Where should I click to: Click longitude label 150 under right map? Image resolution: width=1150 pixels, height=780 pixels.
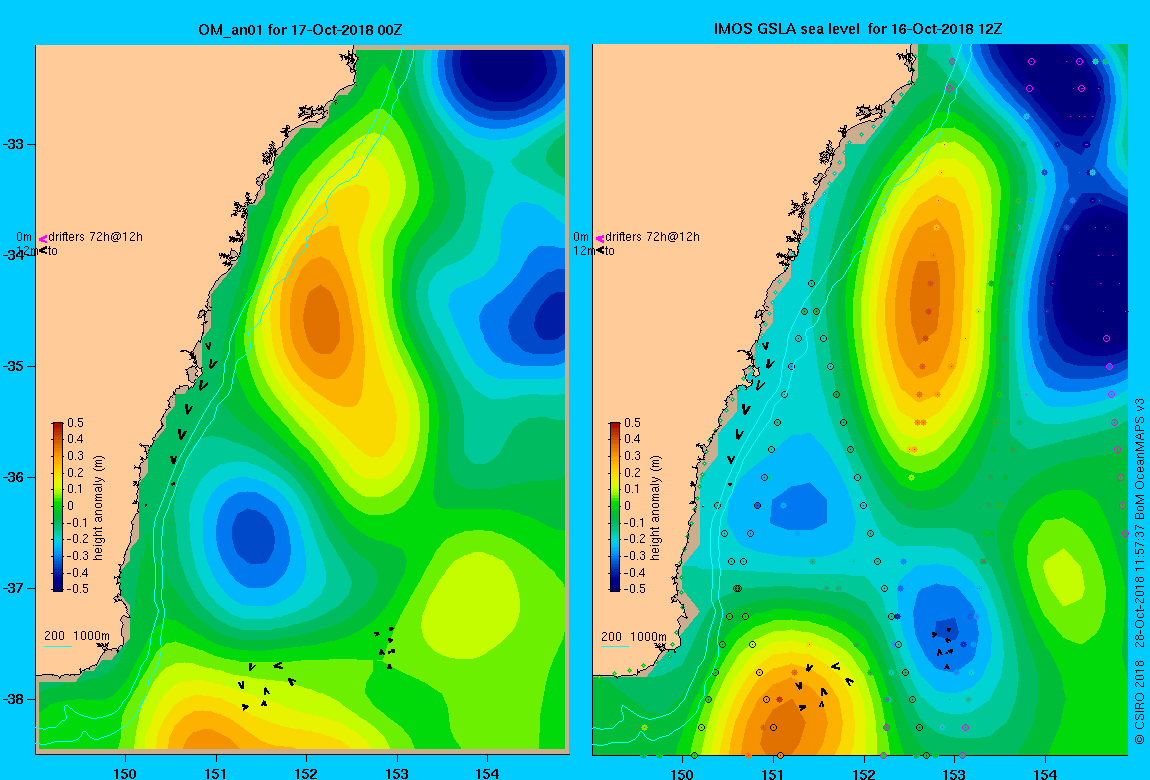[682, 773]
